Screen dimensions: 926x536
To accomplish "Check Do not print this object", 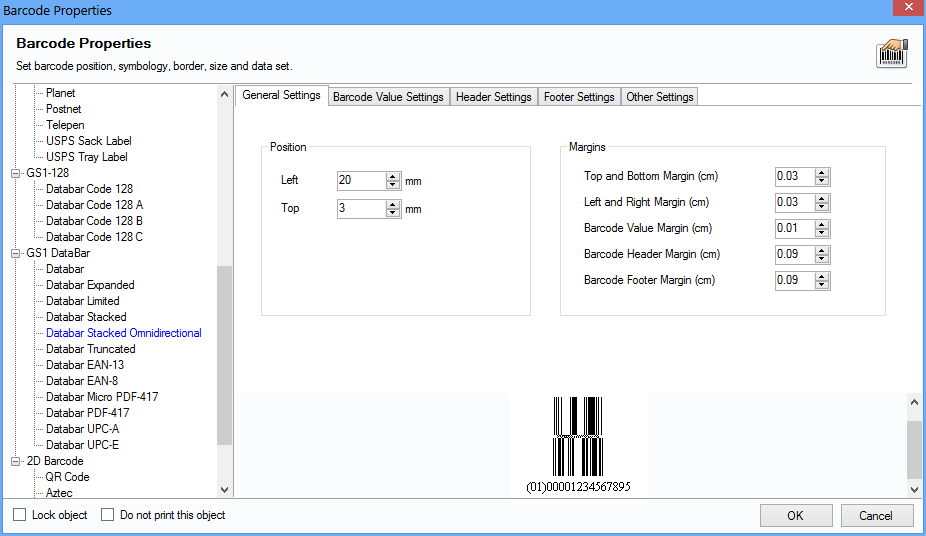I will point(107,515).
